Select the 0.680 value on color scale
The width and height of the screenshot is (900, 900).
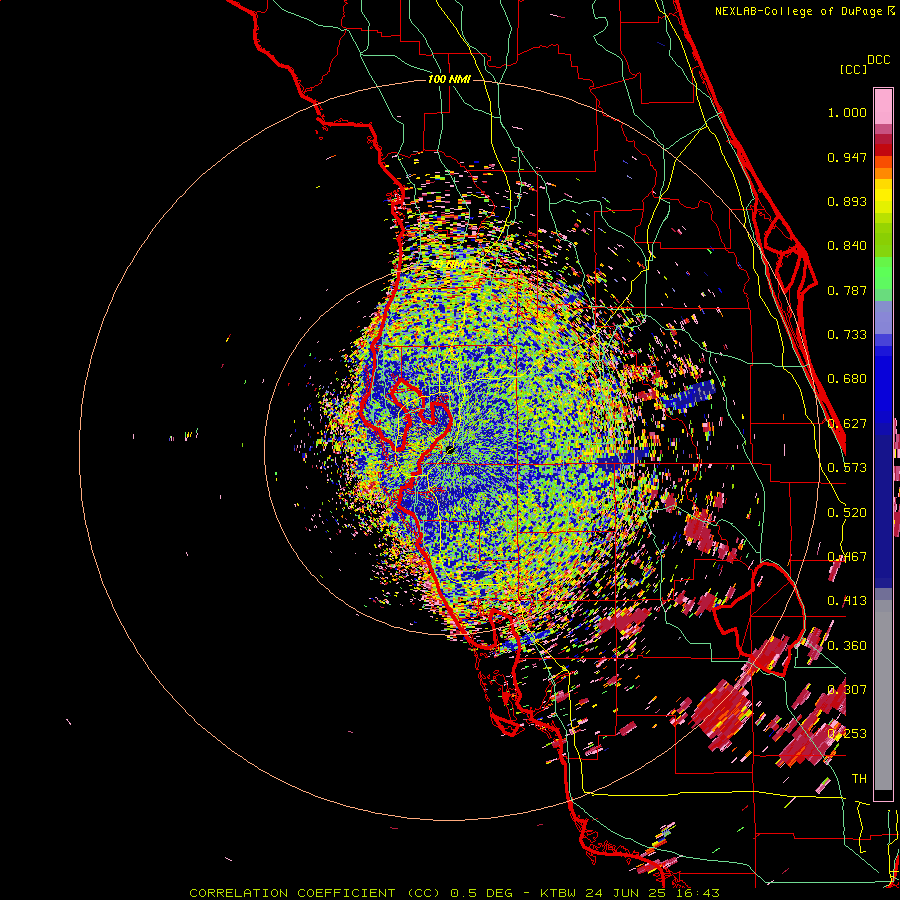coord(847,379)
